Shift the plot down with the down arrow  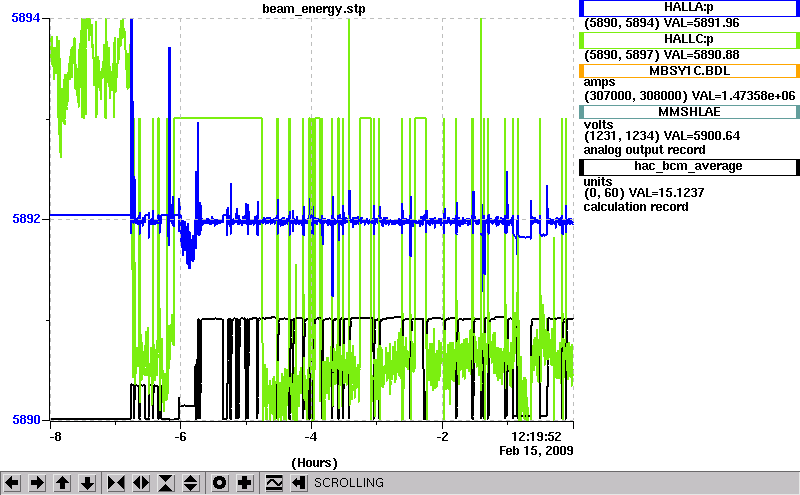(x=88, y=483)
